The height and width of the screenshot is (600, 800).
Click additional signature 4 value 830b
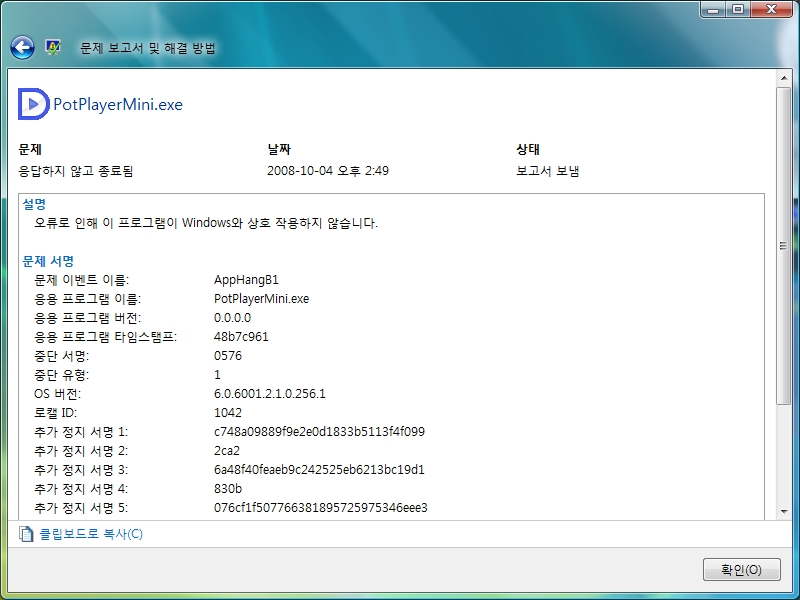click(x=228, y=488)
